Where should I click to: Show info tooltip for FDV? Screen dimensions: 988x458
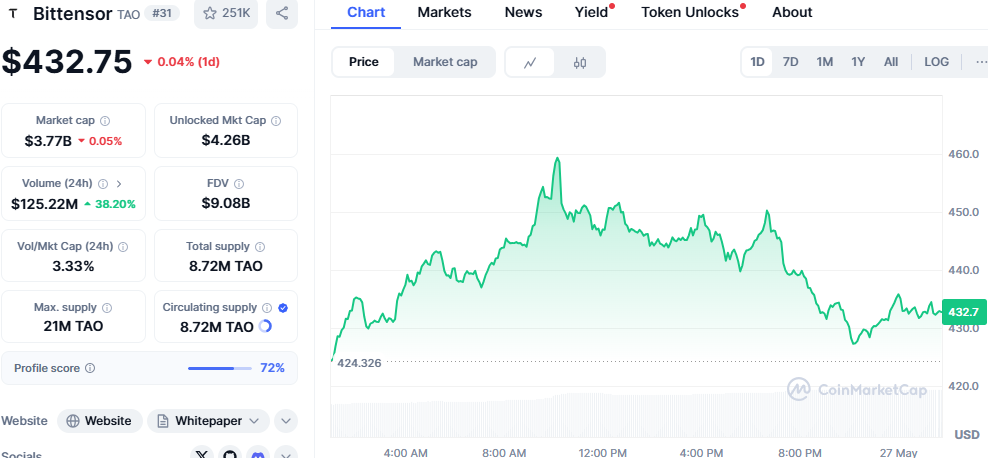click(239, 183)
